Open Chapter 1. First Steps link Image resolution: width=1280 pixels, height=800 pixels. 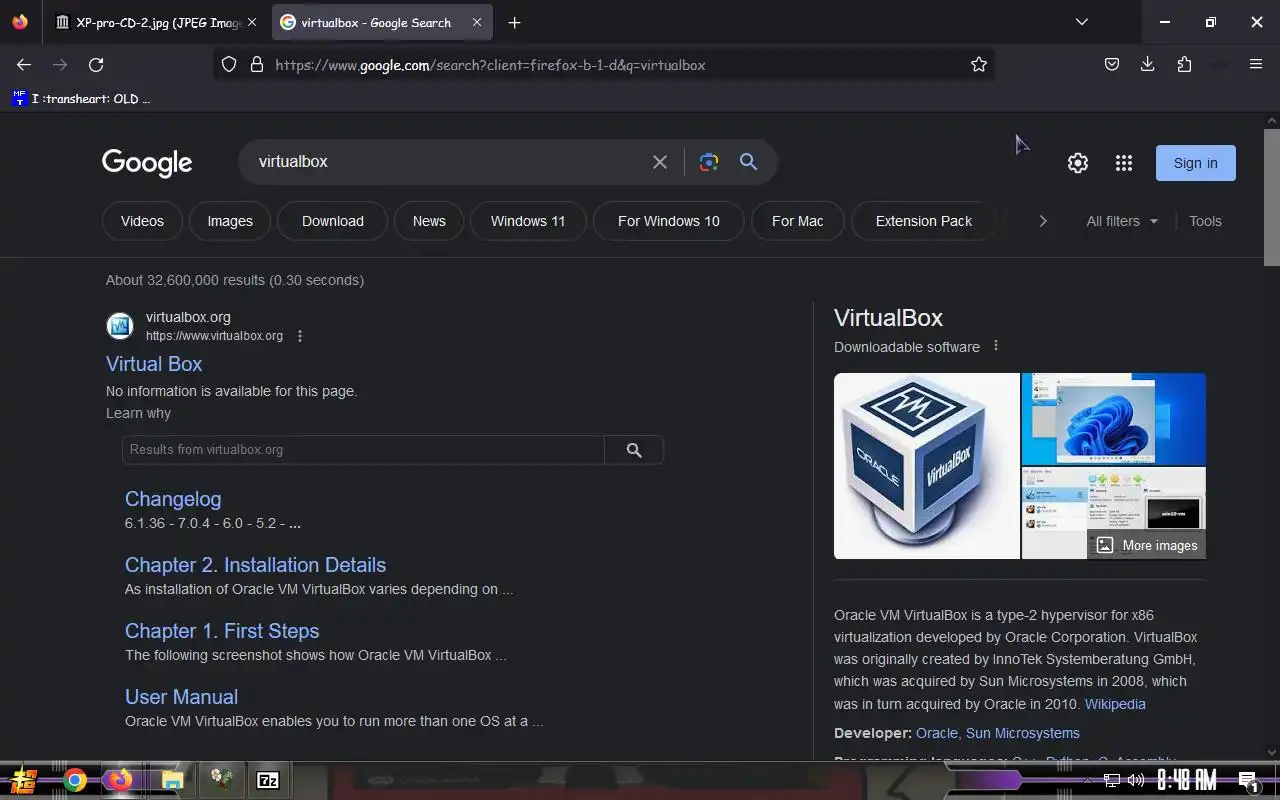point(222,631)
